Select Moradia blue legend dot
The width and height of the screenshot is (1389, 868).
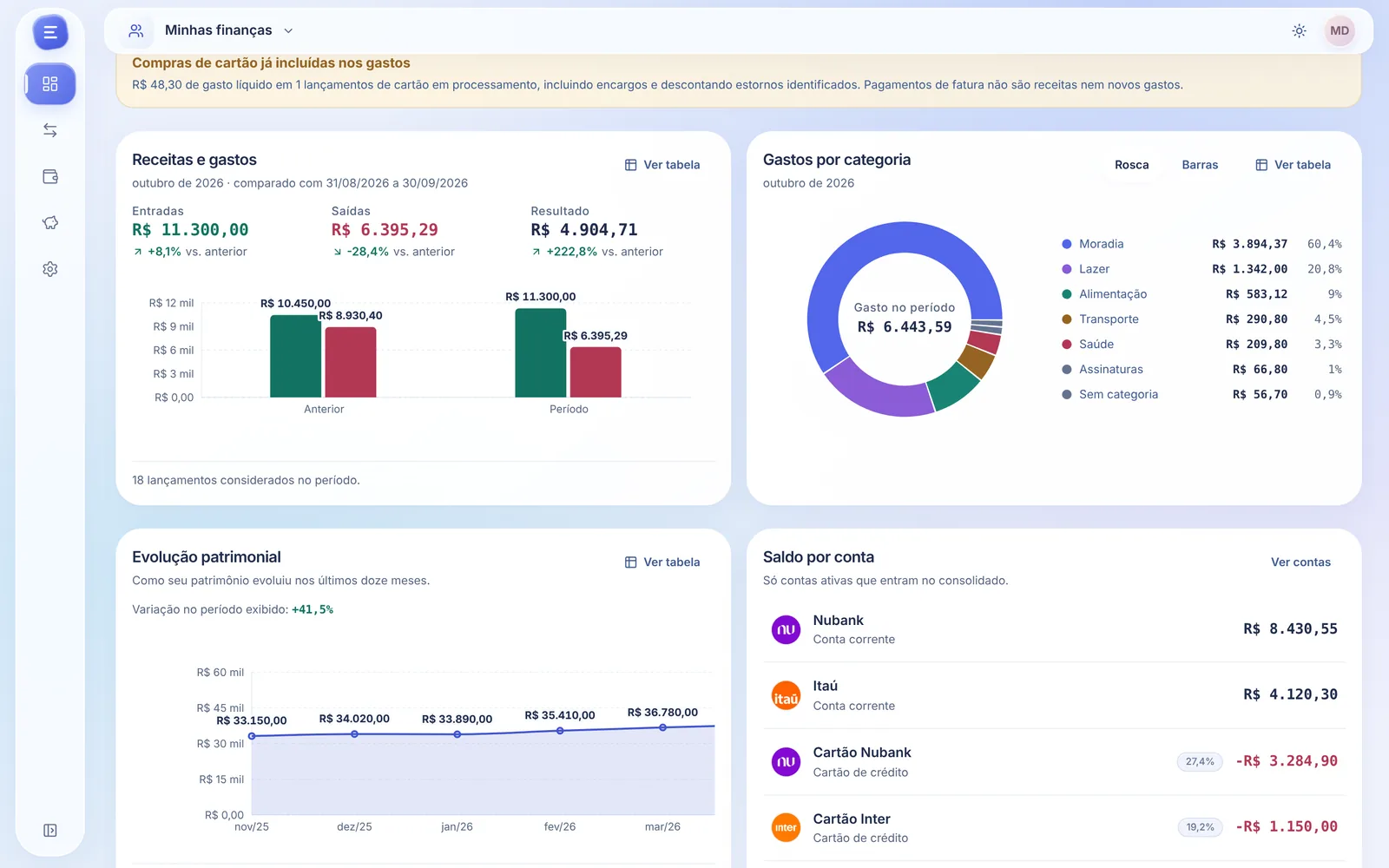pos(1067,245)
